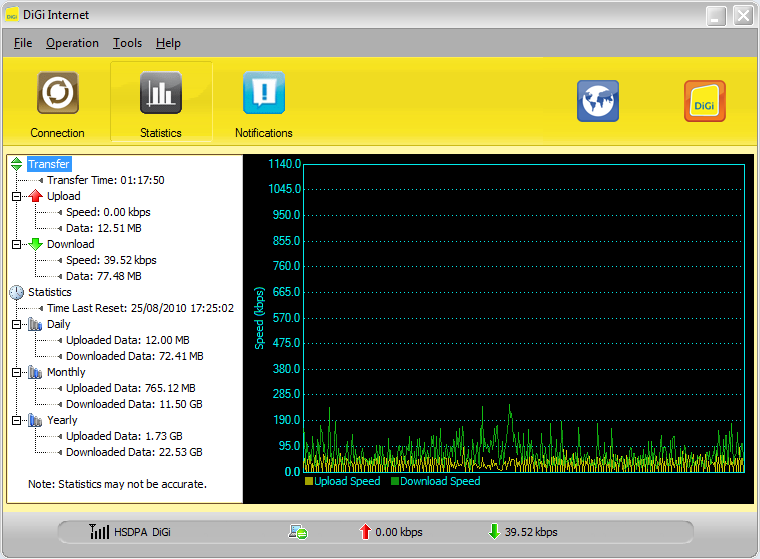The image size is (760, 559).
Task: Open the File menu
Action: click(23, 43)
